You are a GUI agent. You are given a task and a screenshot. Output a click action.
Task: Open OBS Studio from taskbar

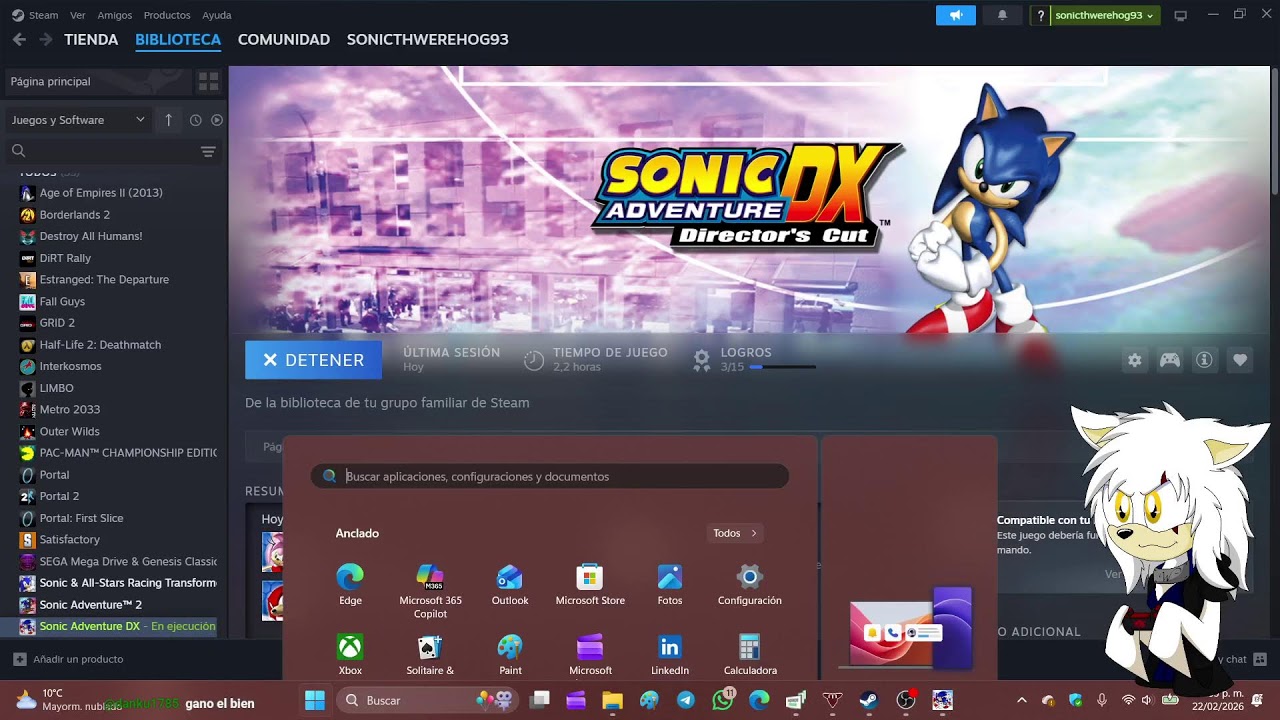click(x=905, y=700)
